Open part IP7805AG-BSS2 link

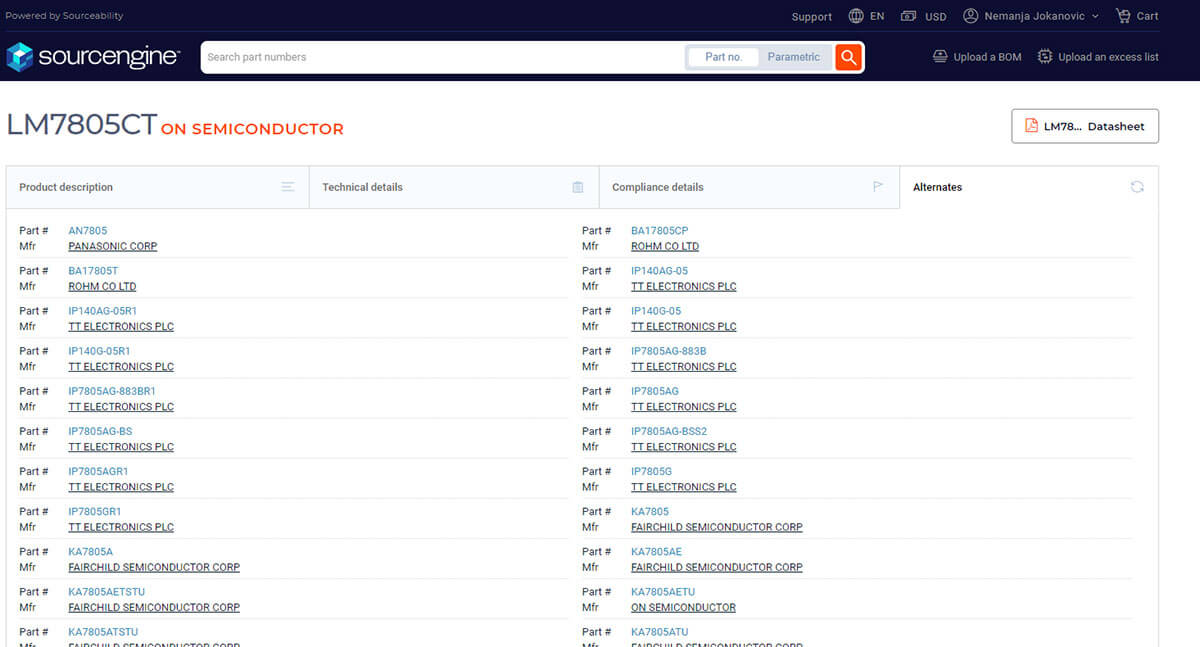(669, 431)
